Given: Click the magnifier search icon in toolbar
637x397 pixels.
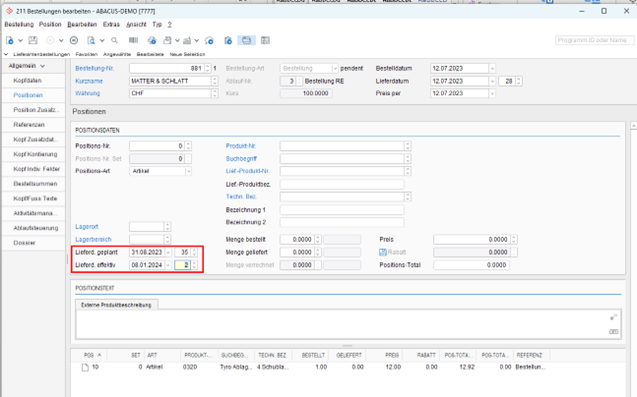Looking at the screenshot, I should click(x=115, y=40).
